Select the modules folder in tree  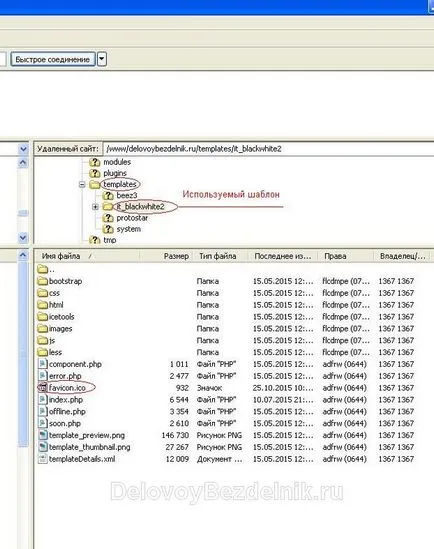[x=110, y=162]
